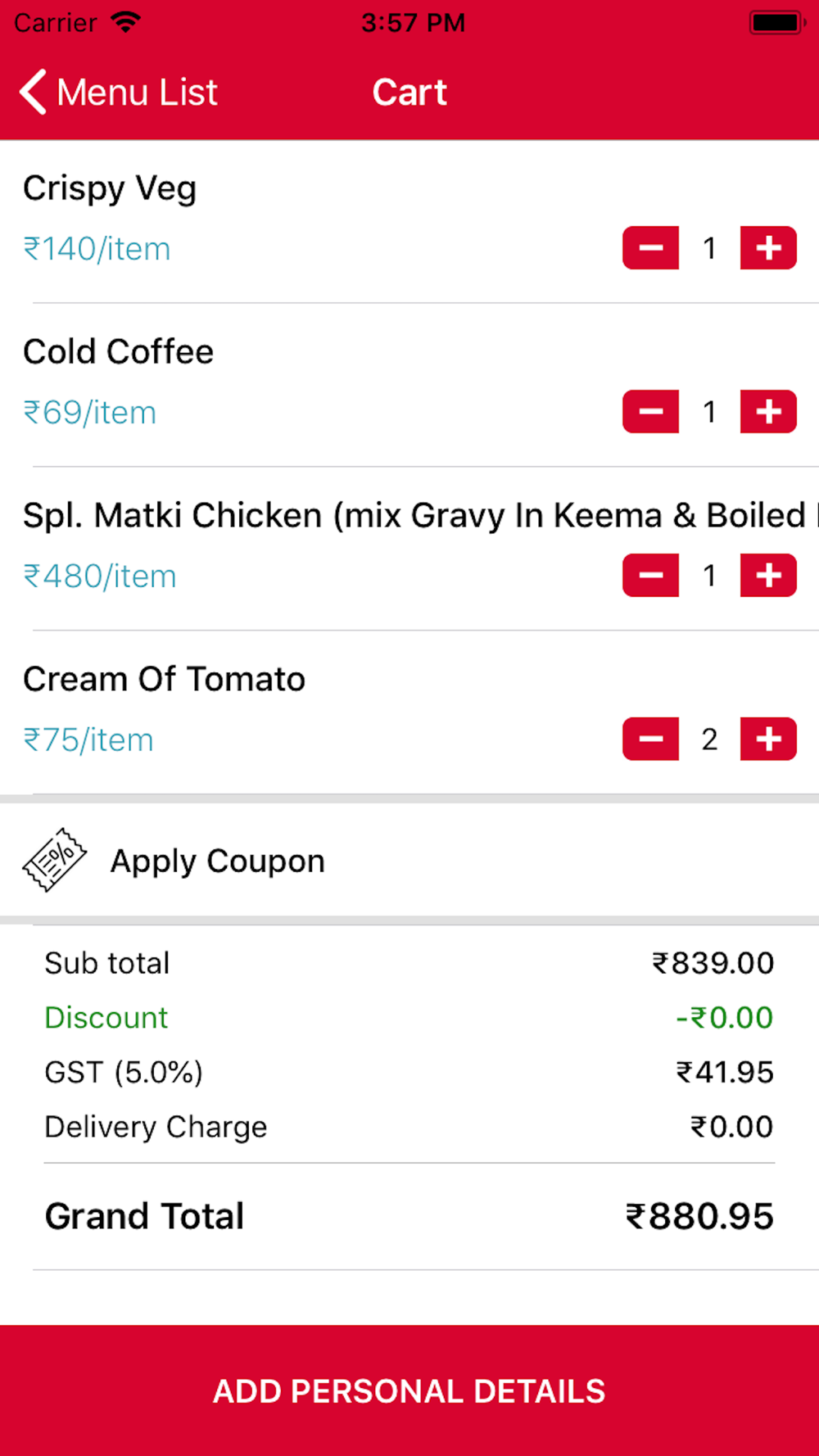The image size is (819, 1456).
Task: Reduce Spl. Matki Chicken quantity
Action: tap(650, 576)
